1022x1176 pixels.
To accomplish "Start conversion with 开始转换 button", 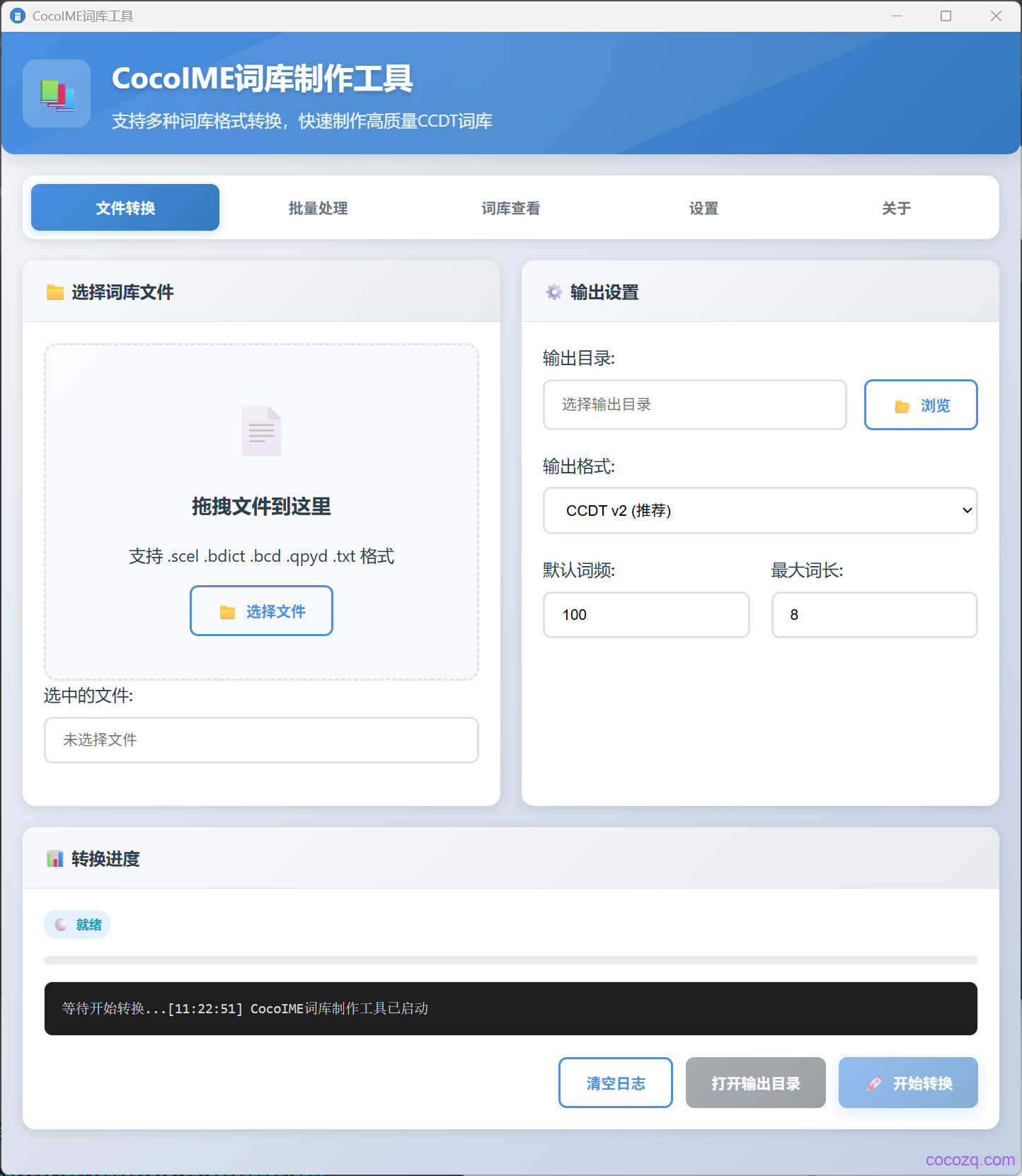I will point(908,1083).
